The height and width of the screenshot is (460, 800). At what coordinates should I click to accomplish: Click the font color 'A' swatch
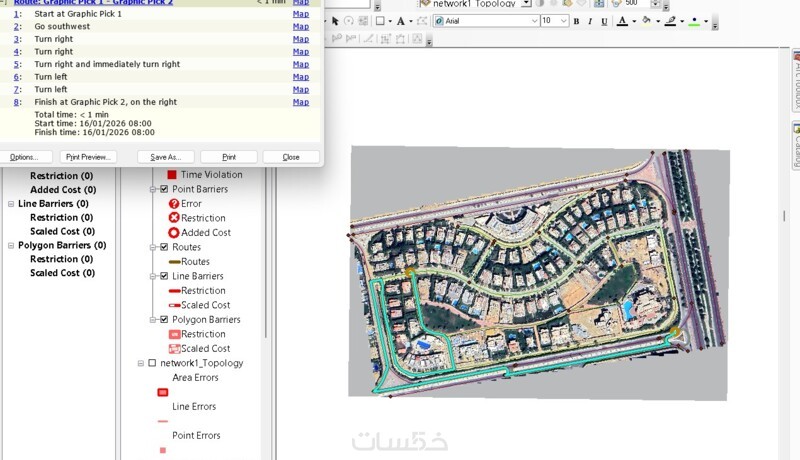tap(622, 21)
